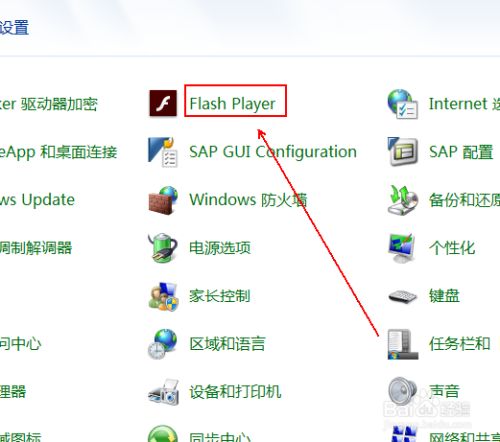The width and height of the screenshot is (500, 442).
Task: Open the 同步中心 green sync icon
Action: (163, 433)
